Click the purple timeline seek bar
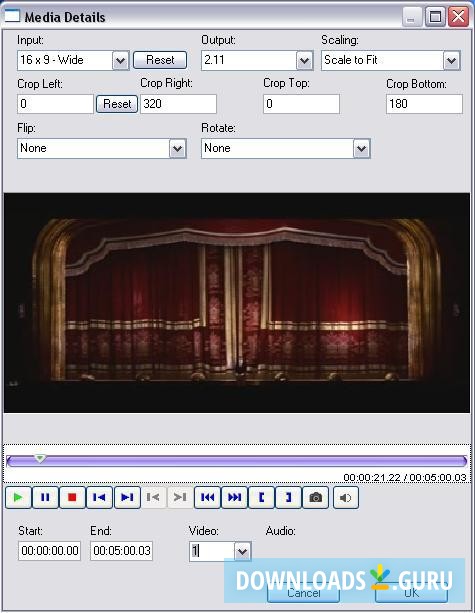475x613 pixels. click(237, 461)
